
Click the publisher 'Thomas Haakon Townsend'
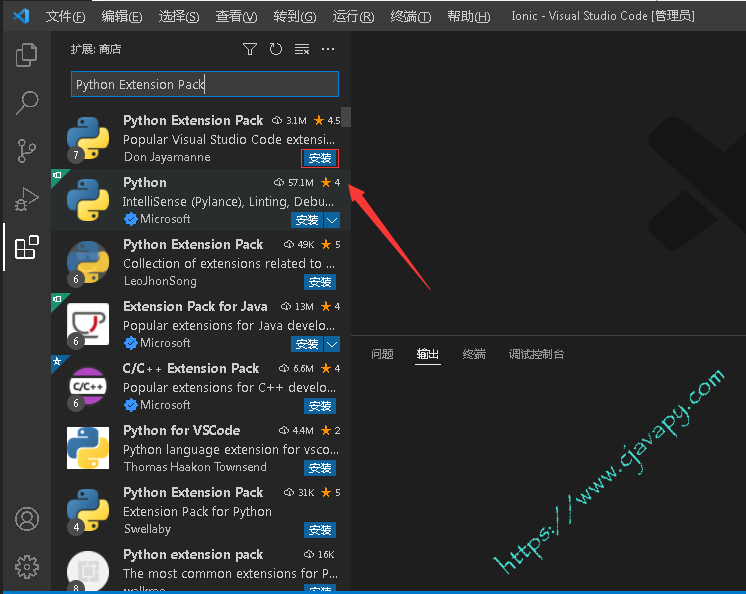195,467
